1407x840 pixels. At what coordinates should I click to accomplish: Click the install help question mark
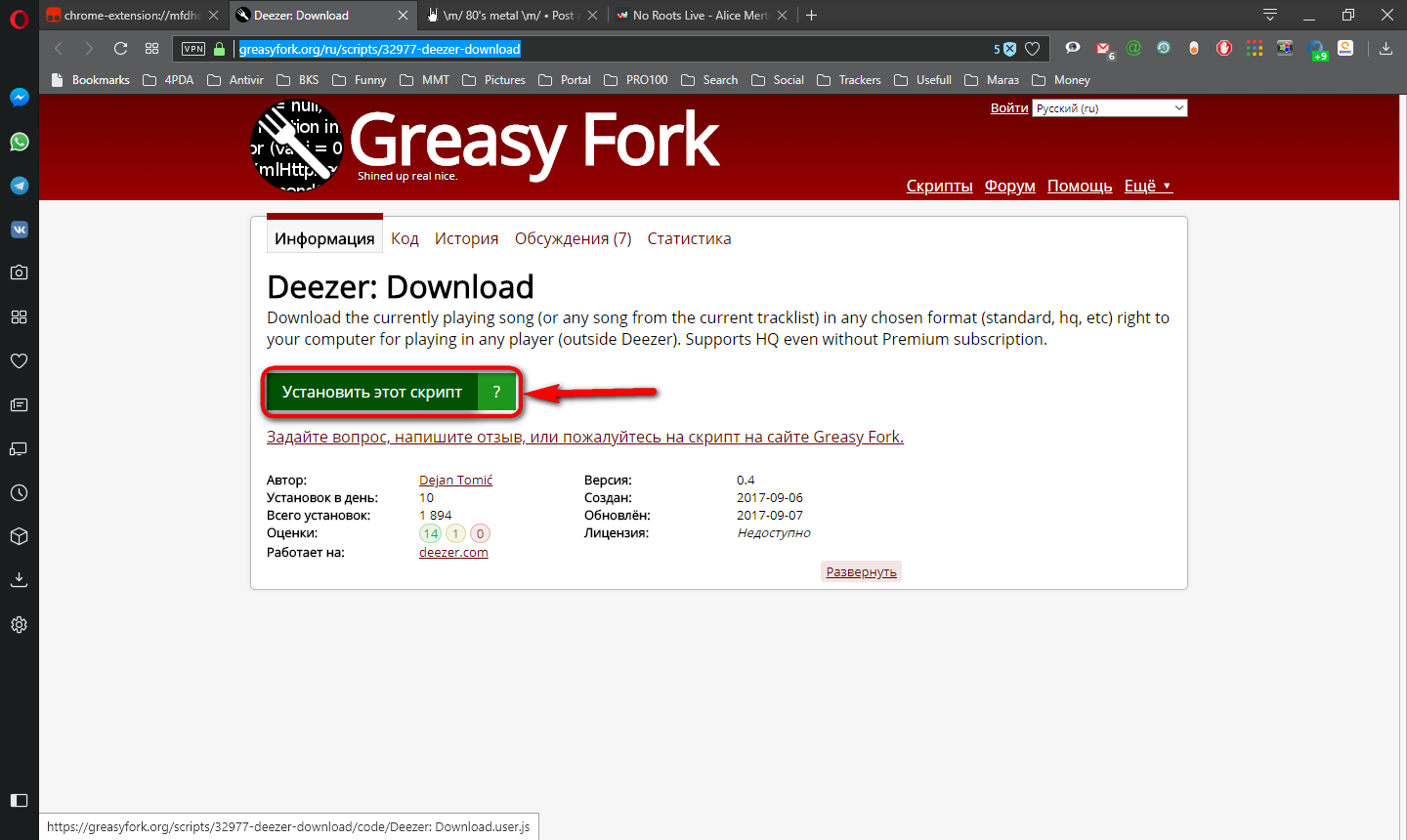[x=496, y=392]
